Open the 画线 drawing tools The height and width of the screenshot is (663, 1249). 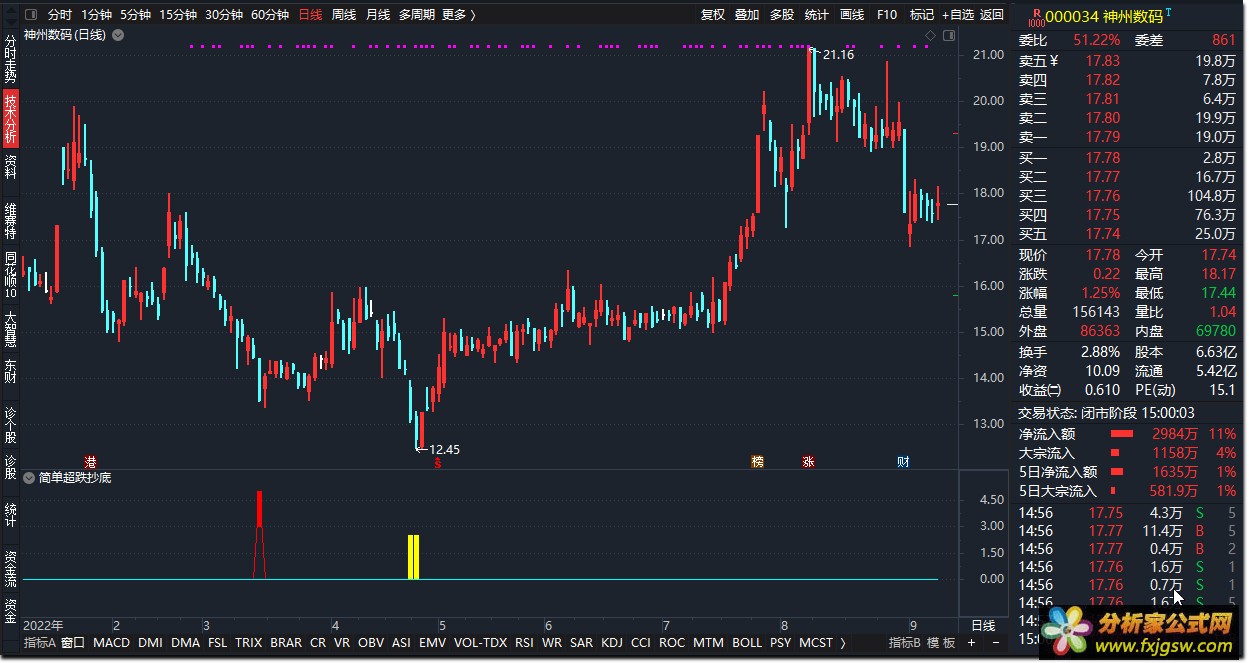(x=852, y=15)
